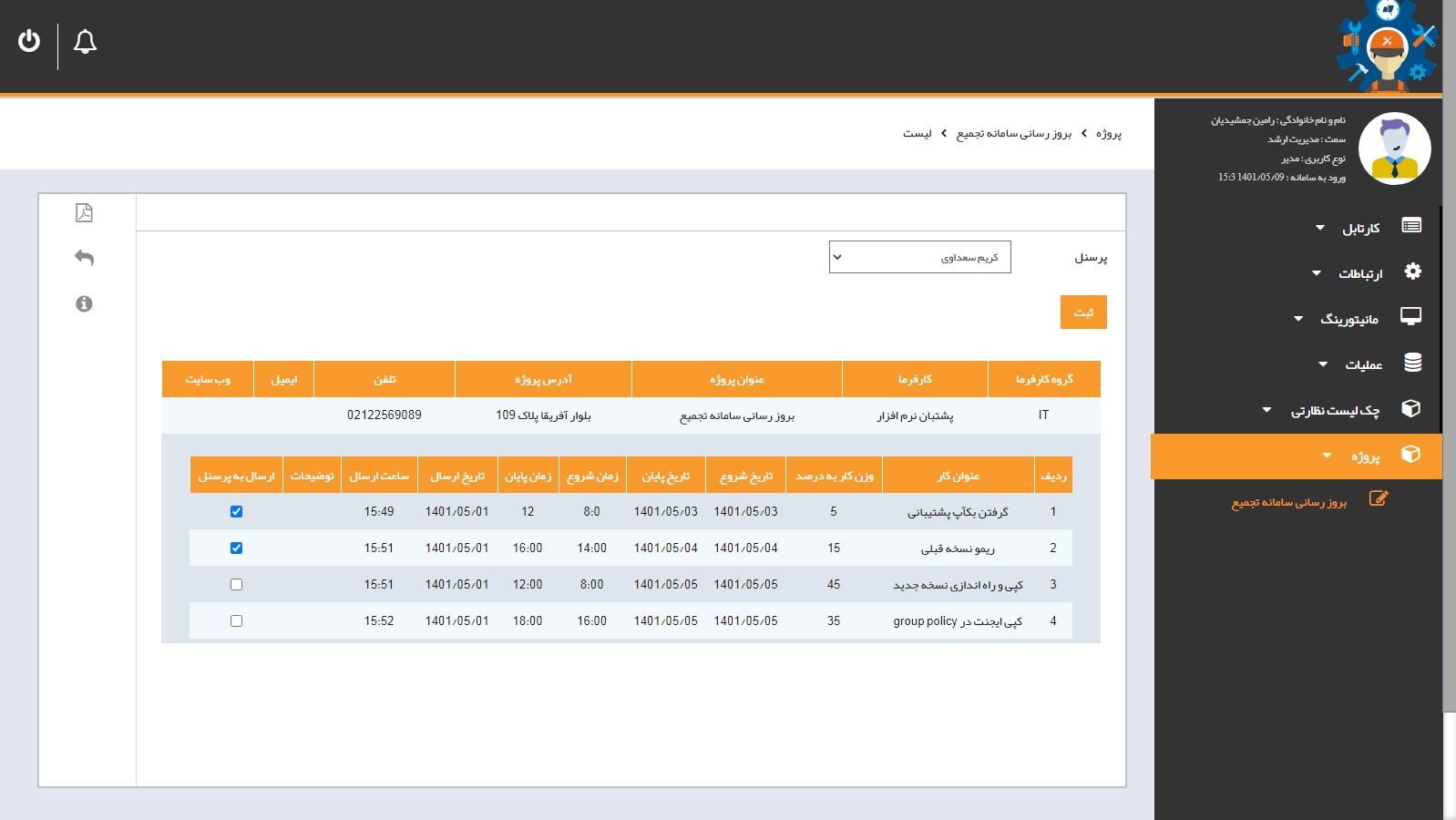1456x820 pixels.
Task: Enable the checkbox for row 3
Action: pos(236,585)
